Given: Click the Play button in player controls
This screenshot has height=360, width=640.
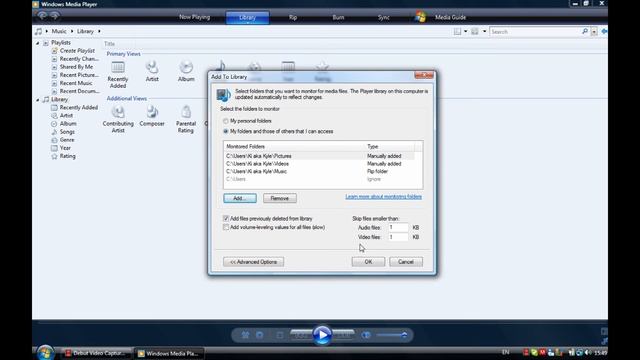Looking at the screenshot, I should tap(322, 335).
